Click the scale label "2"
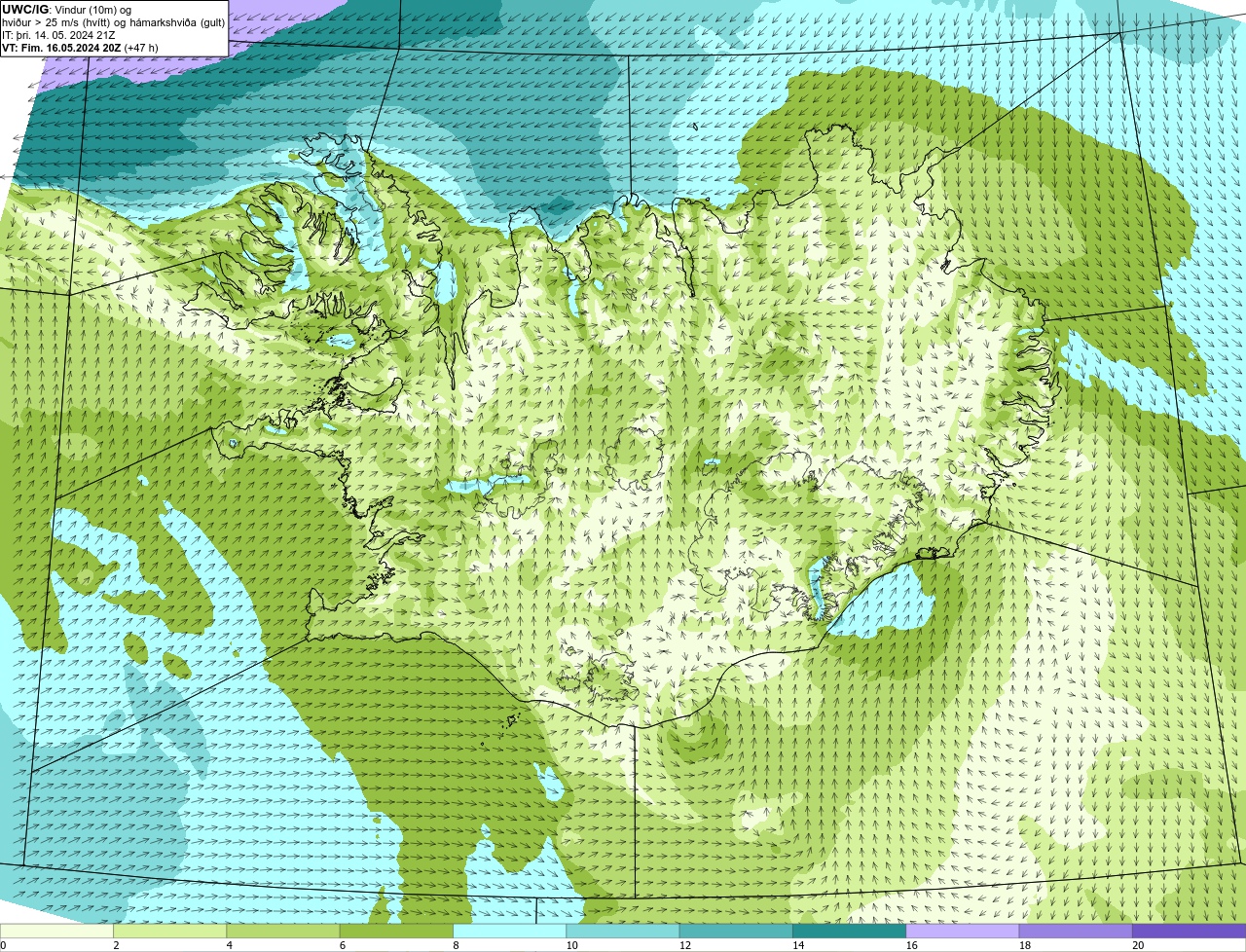Screen dimensions: 1246x952 (x=116, y=945)
